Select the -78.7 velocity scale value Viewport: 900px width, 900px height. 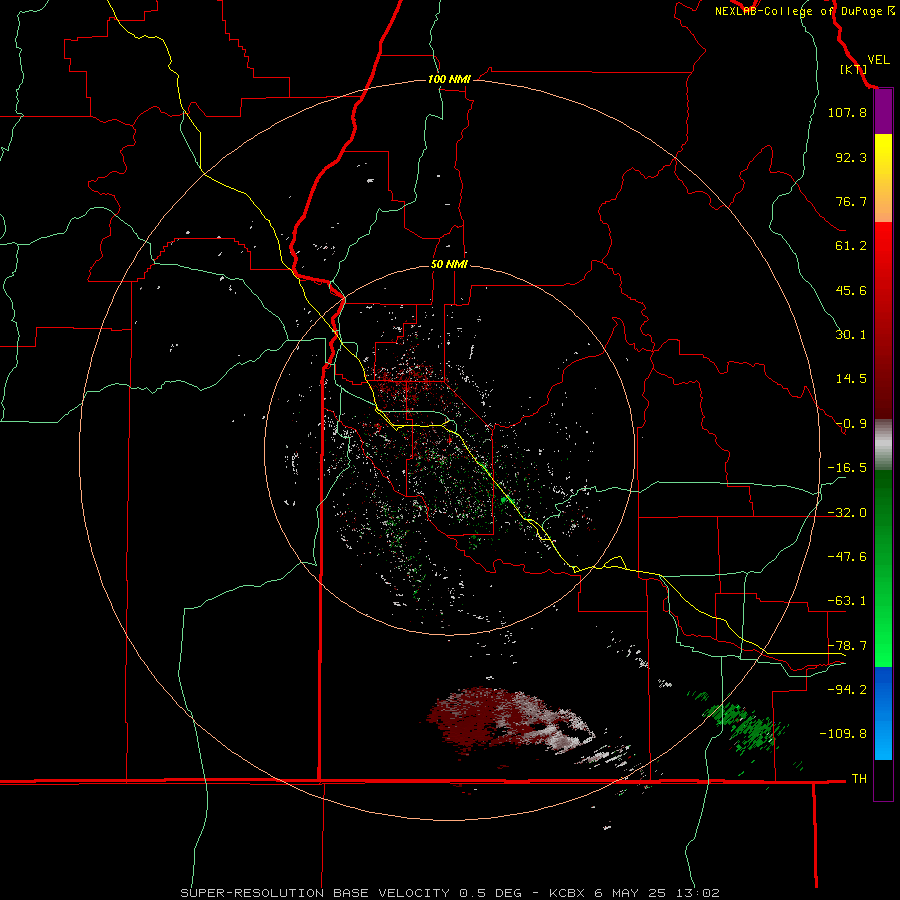pyautogui.click(x=847, y=646)
